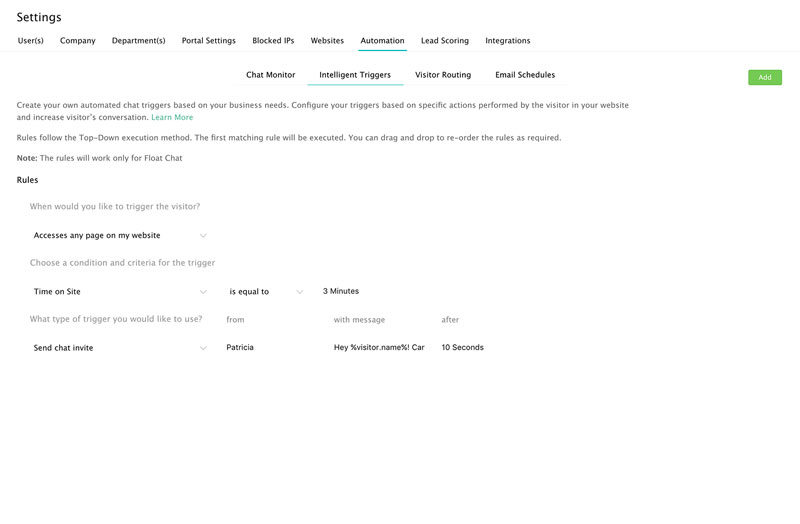
Task: Open the Blocked IPs tab
Action: tap(273, 41)
